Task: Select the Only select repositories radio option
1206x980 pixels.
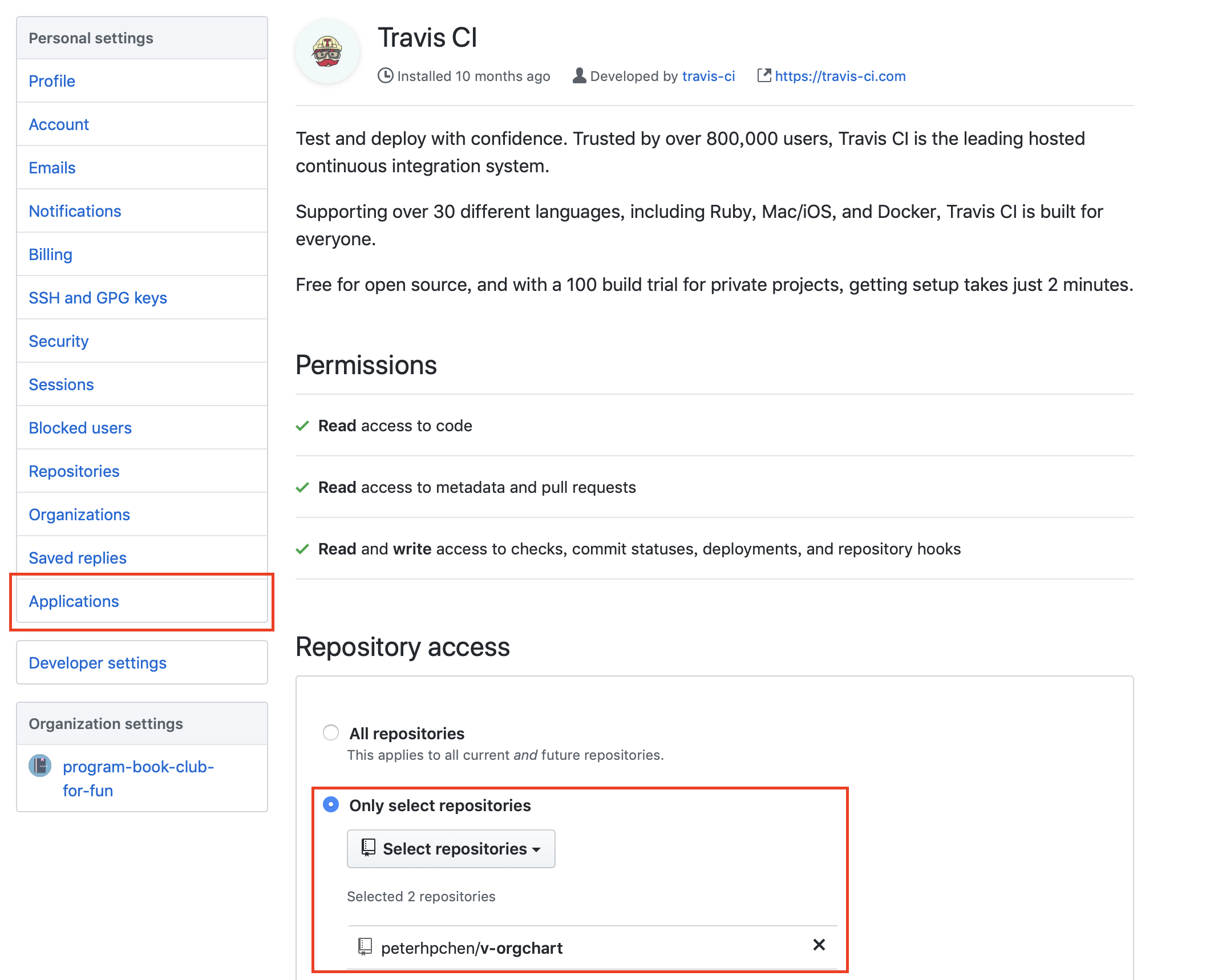Action: (331, 804)
